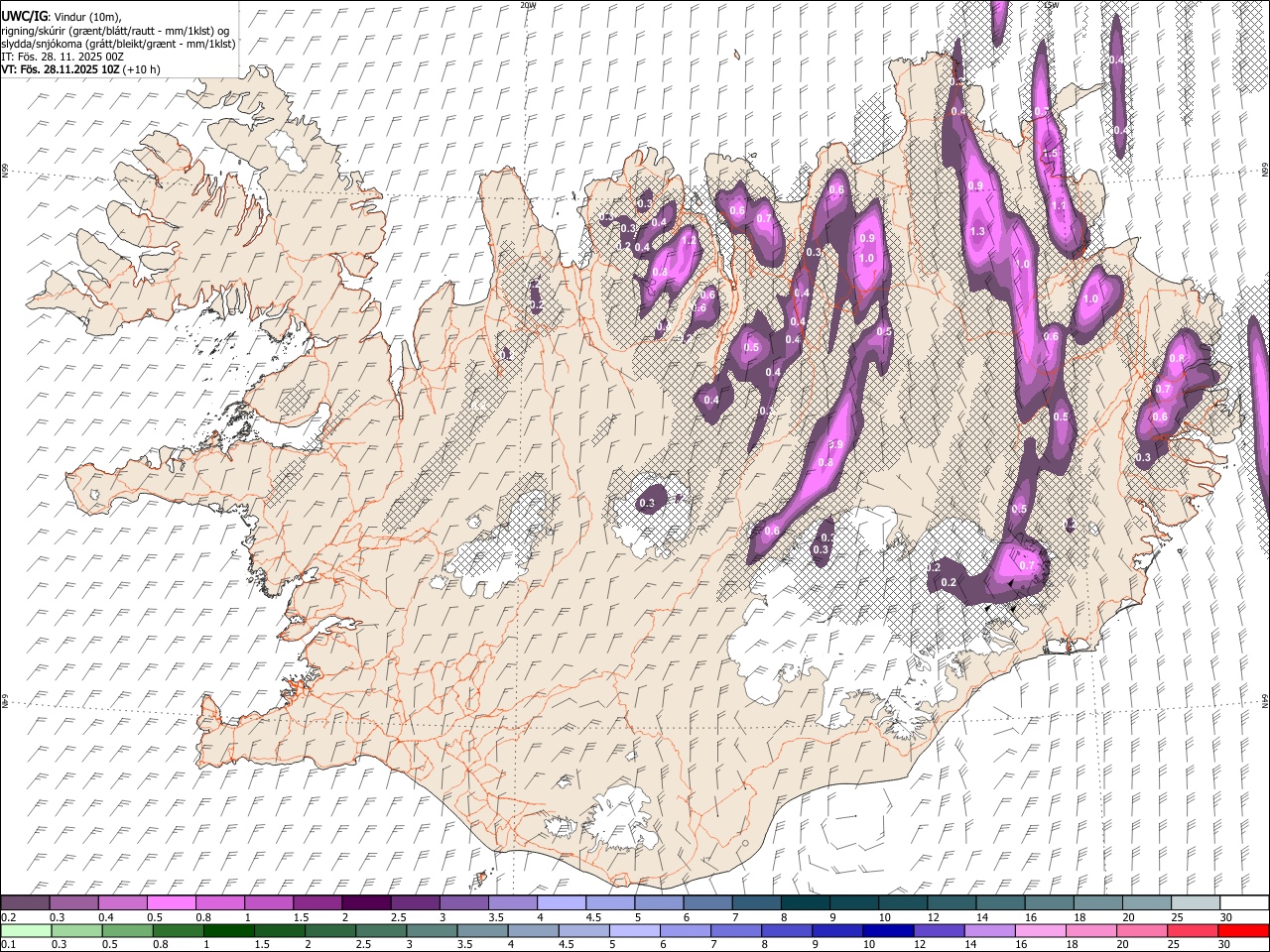Pick the 0.5–0.8 bright pink snow swatch

click(x=172, y=902)
